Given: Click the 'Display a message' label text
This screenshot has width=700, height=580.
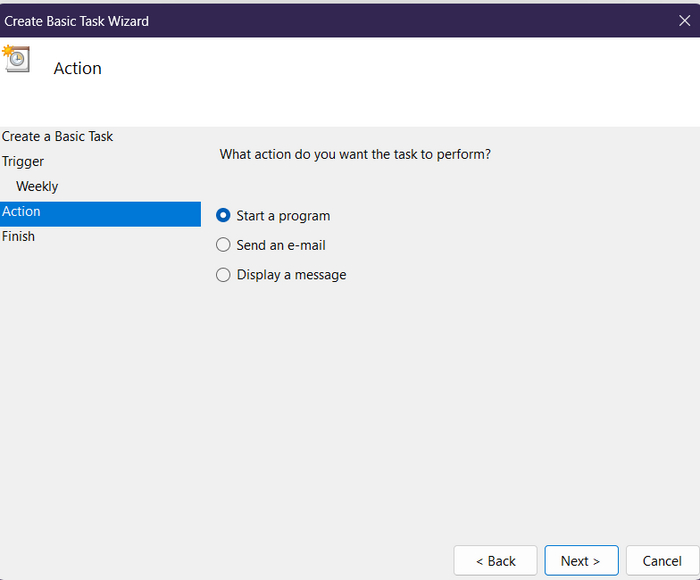Looking at the screenshot, I should pos(291,275).
